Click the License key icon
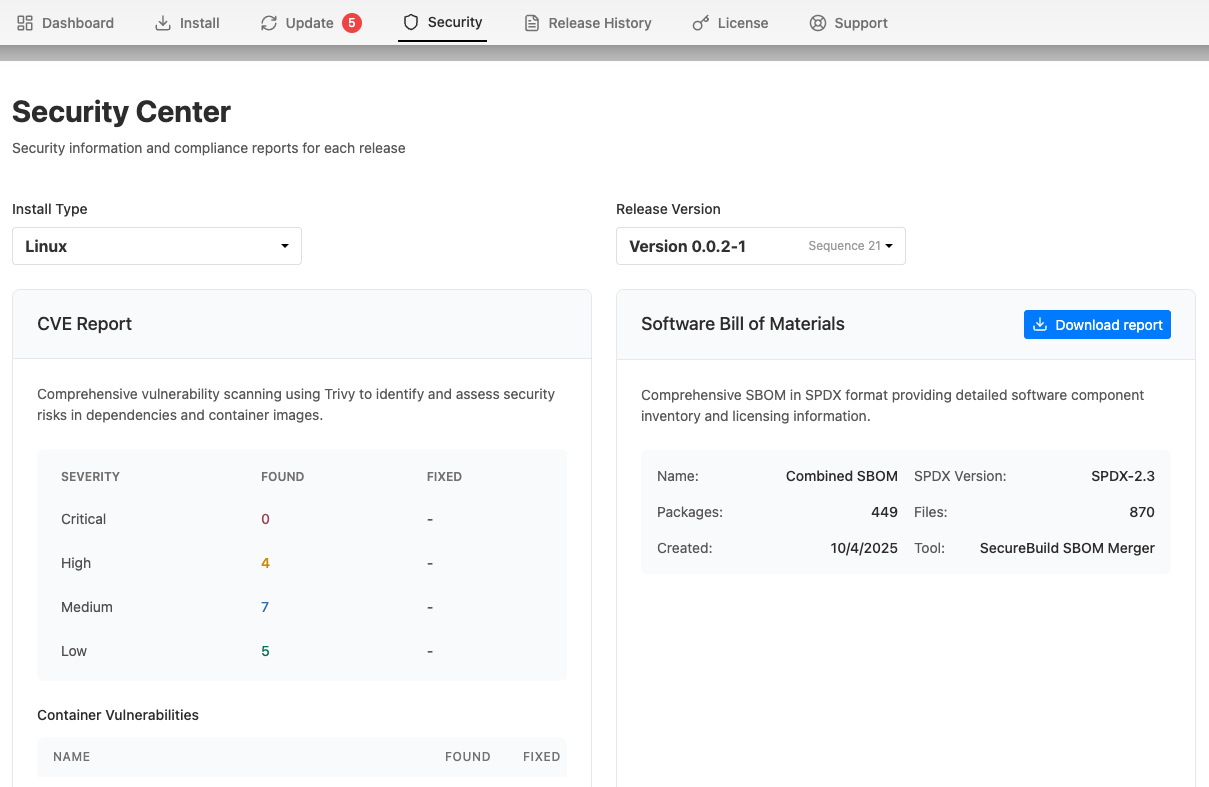The width and height of the screenshot is (1209, 787). 702,22
